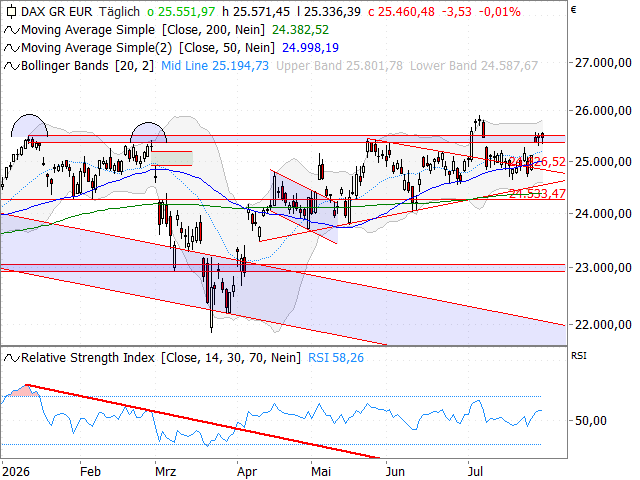
Task: Click the blue 50-day average value 24.998,19
Action: 310,48
